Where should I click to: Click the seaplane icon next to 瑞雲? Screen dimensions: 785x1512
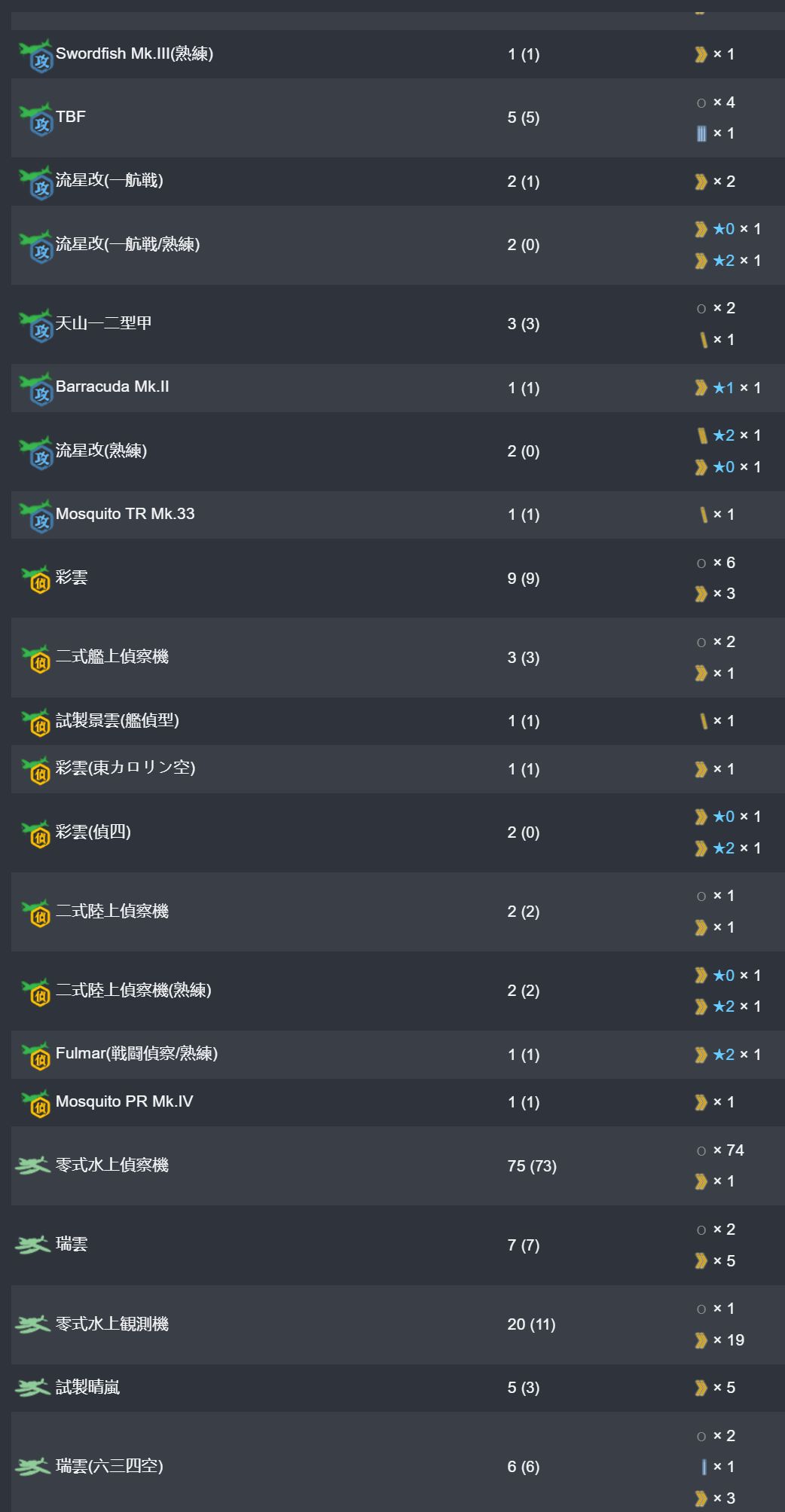tap(32, 1245)
